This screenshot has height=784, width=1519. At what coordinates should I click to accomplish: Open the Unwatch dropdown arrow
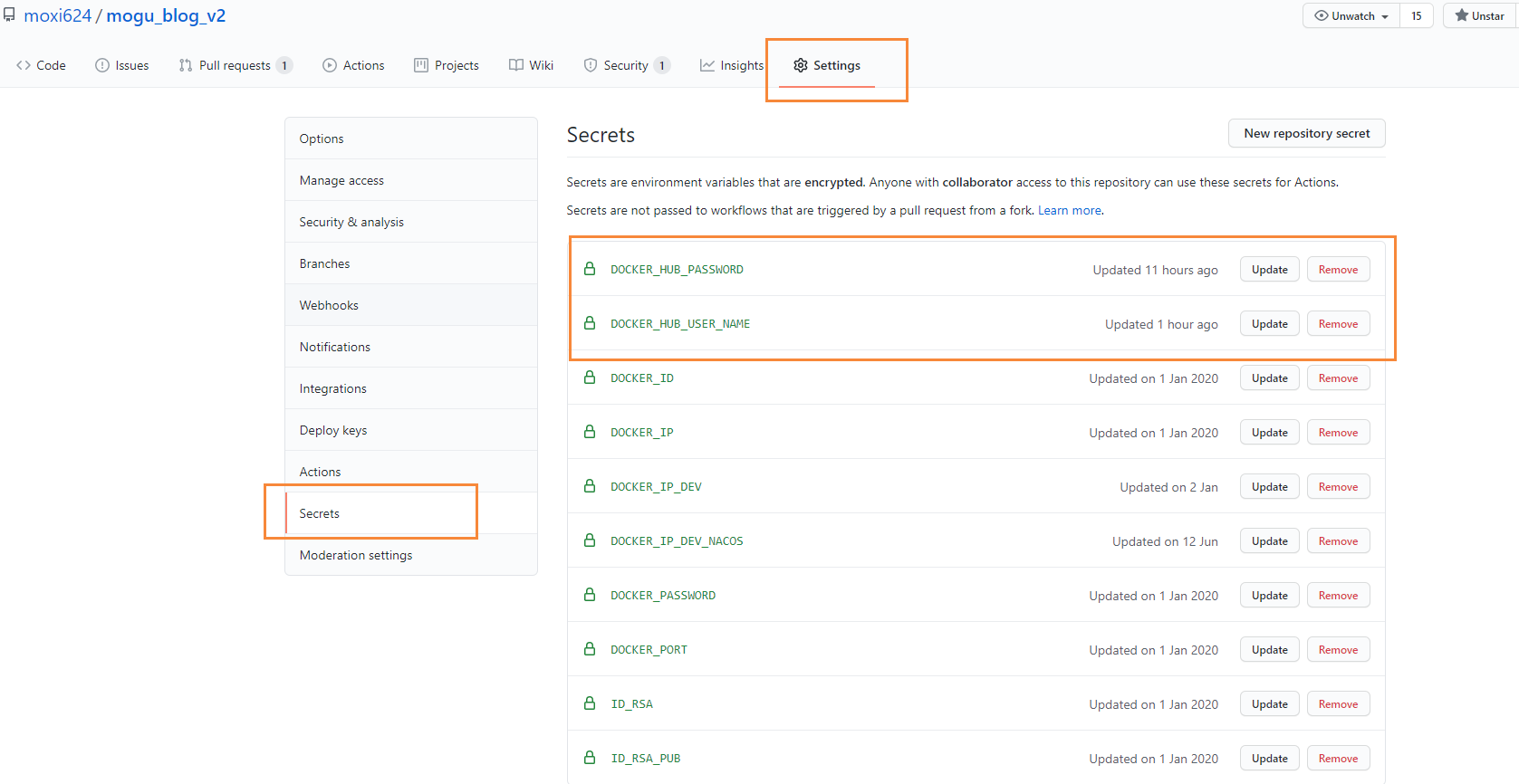[1385, 16]
